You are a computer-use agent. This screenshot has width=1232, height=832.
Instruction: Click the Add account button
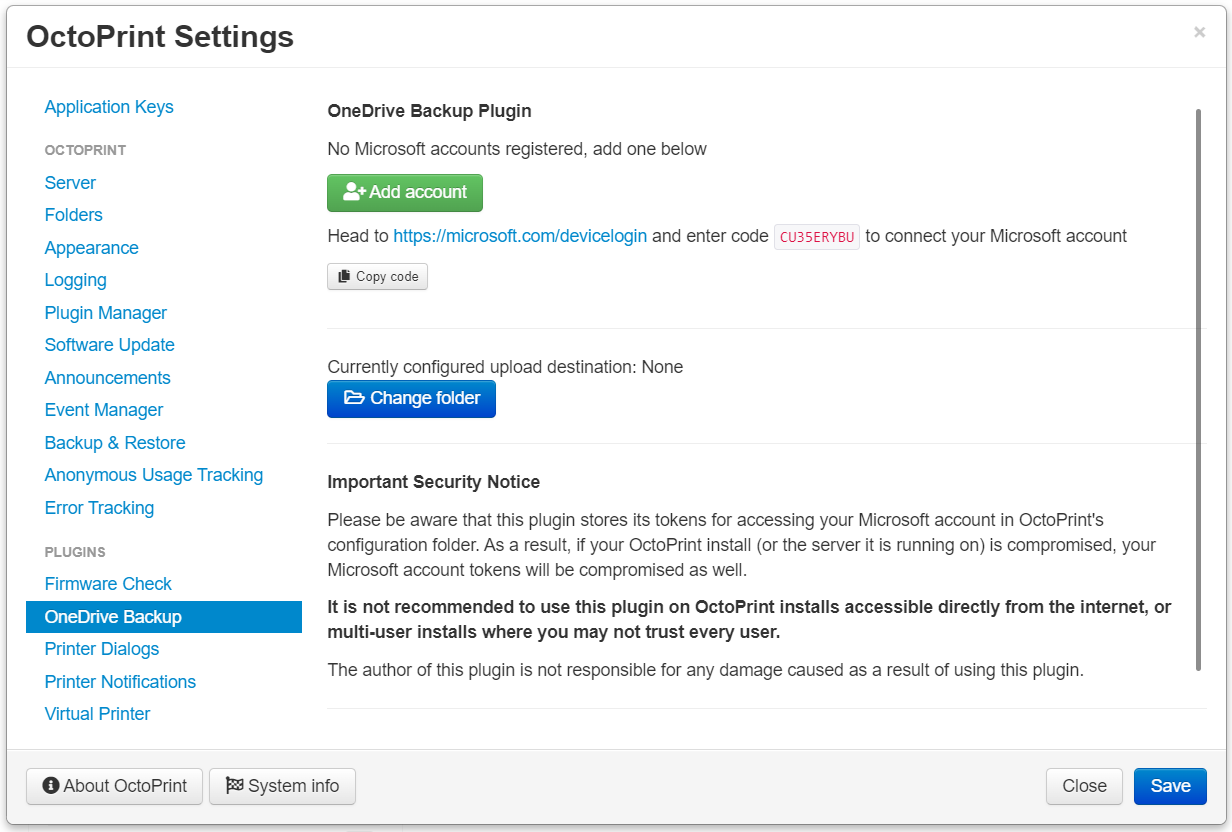(x=405, y=193)
